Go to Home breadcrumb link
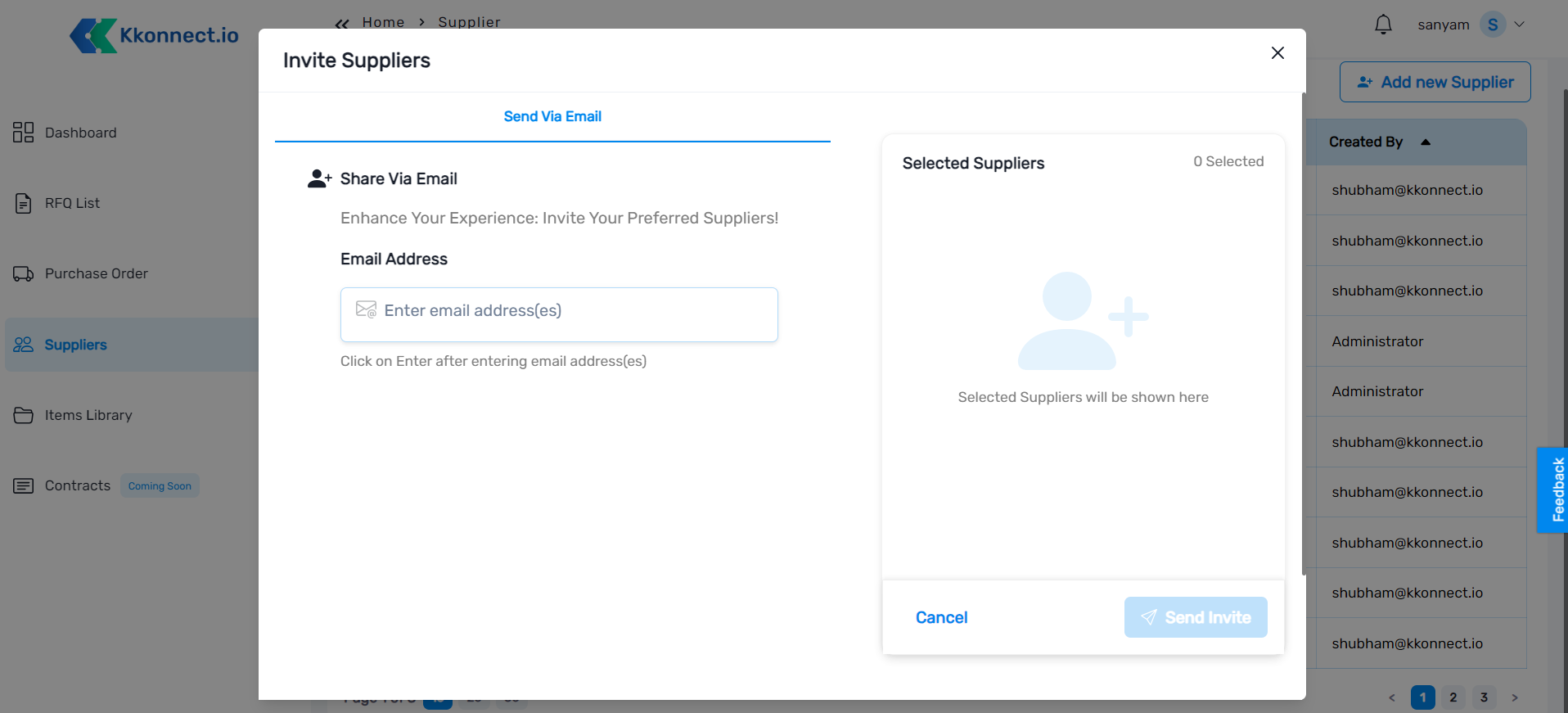 (x=383, y=22)
